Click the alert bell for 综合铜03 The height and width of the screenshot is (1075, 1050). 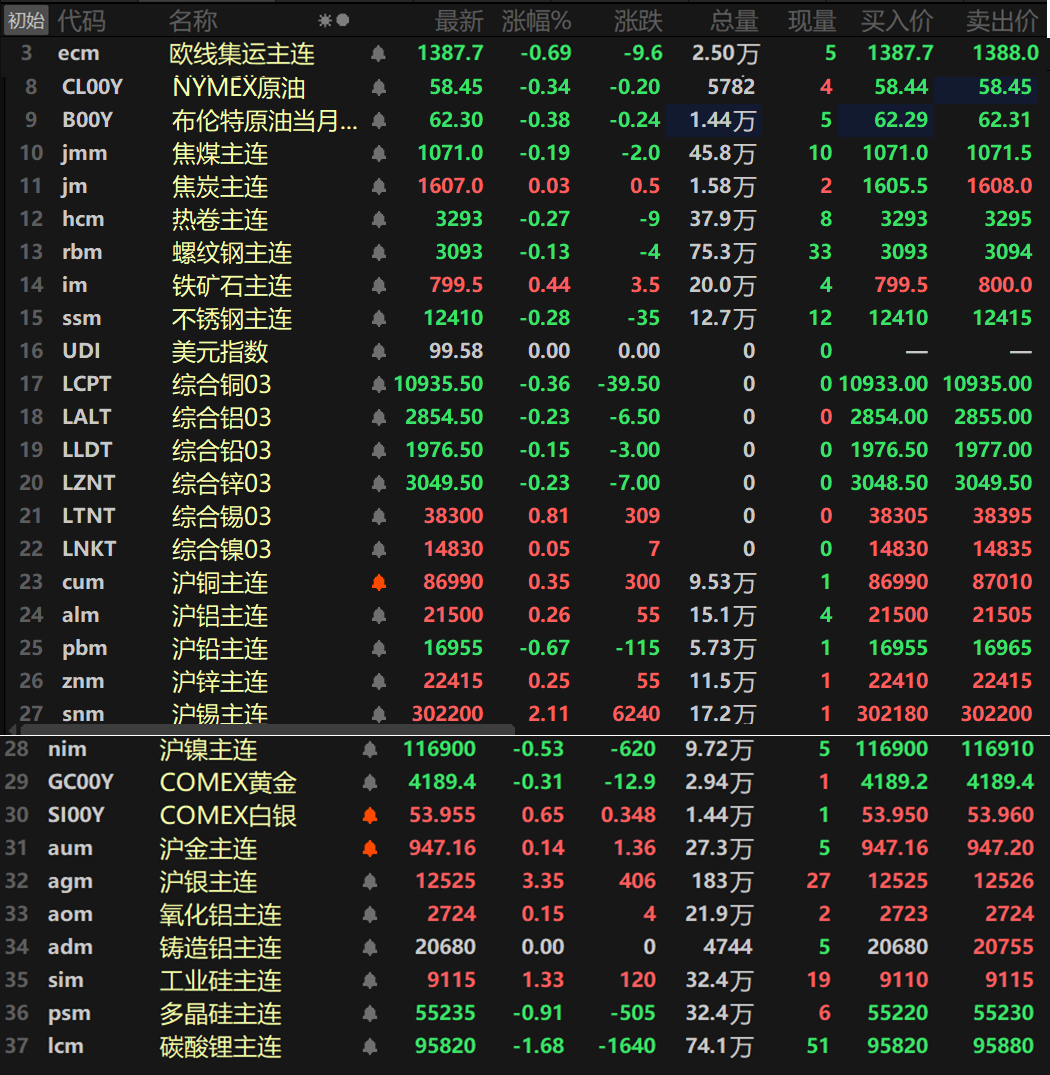pyautogui.click(x=378, y=384)
